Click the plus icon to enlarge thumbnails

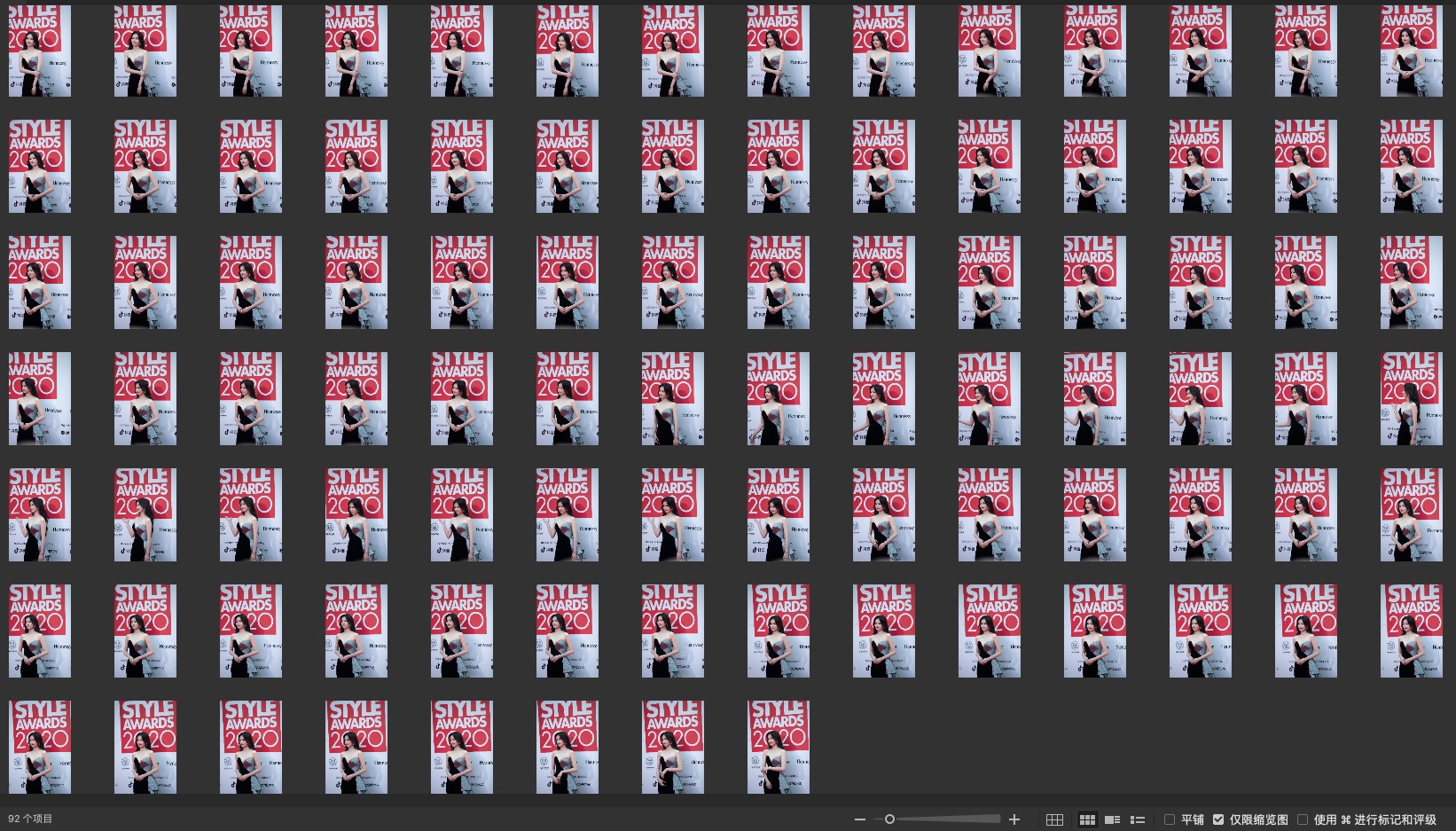[x=1014, y=819]
